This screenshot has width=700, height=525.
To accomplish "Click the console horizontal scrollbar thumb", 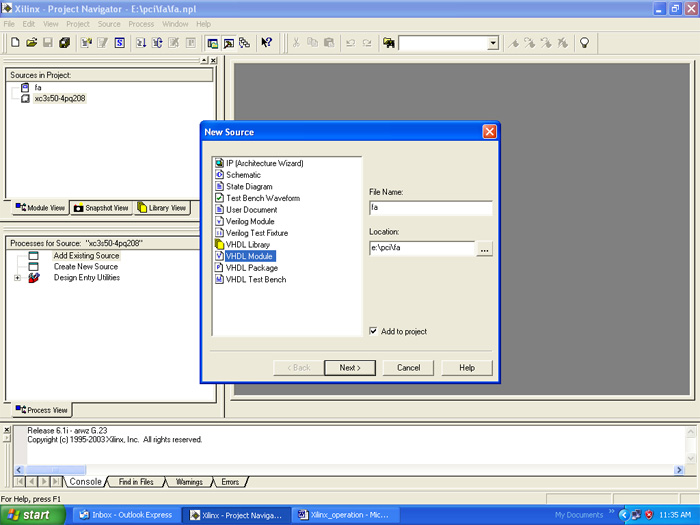I will coord(55,470).
